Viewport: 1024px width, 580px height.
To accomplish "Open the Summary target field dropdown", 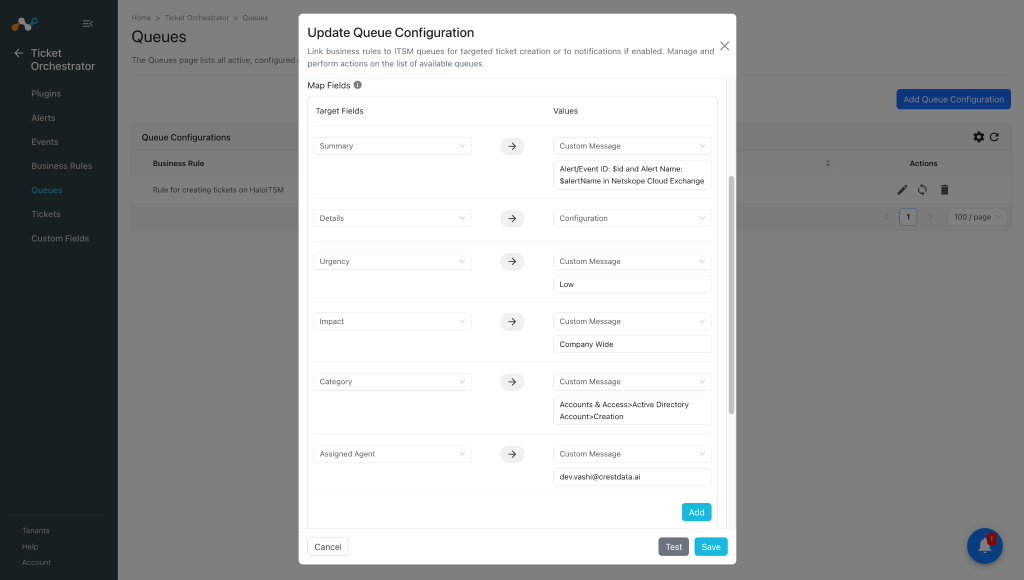I will point(392,146).
